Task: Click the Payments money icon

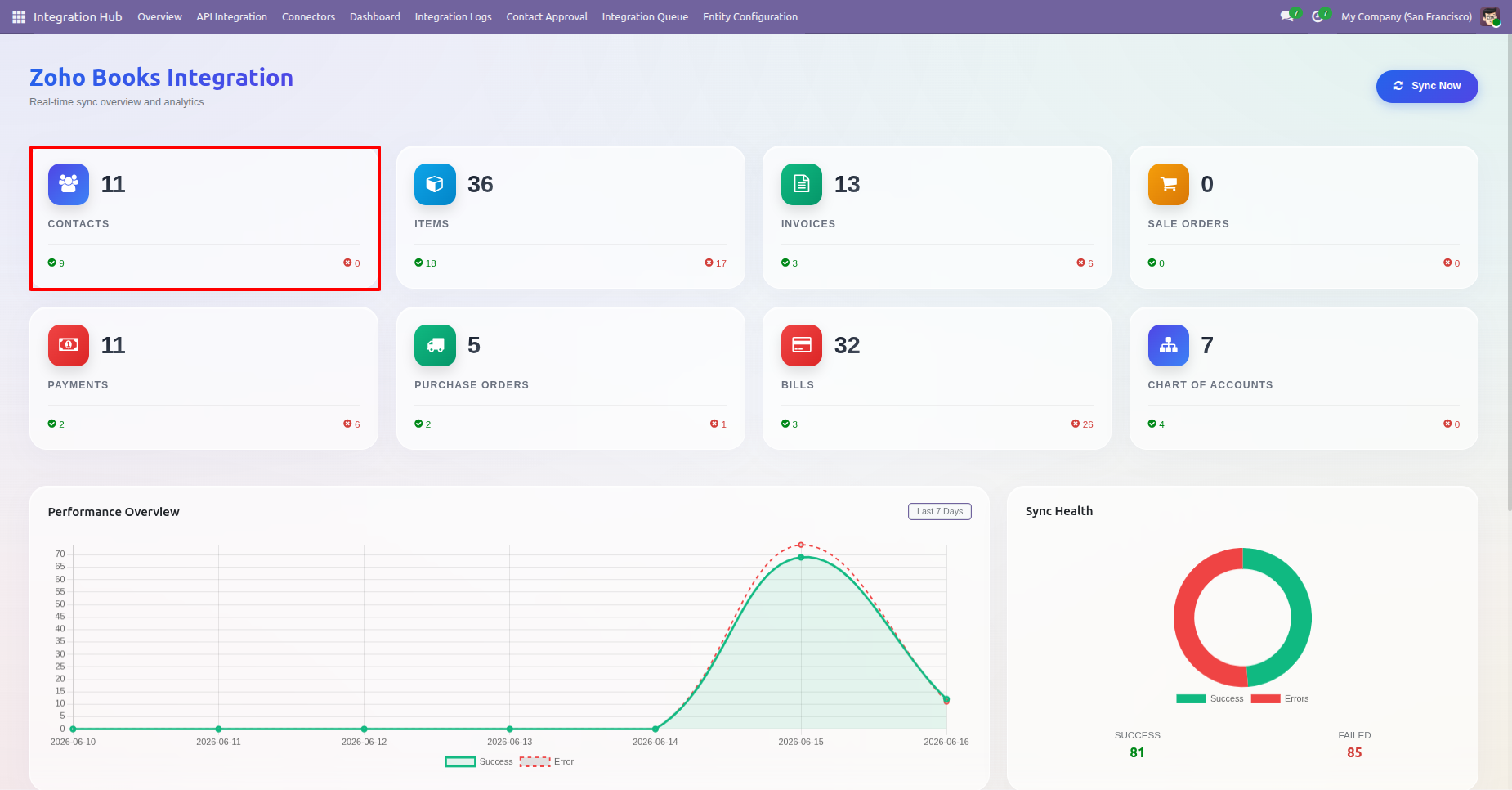Action: pos(69,345)
